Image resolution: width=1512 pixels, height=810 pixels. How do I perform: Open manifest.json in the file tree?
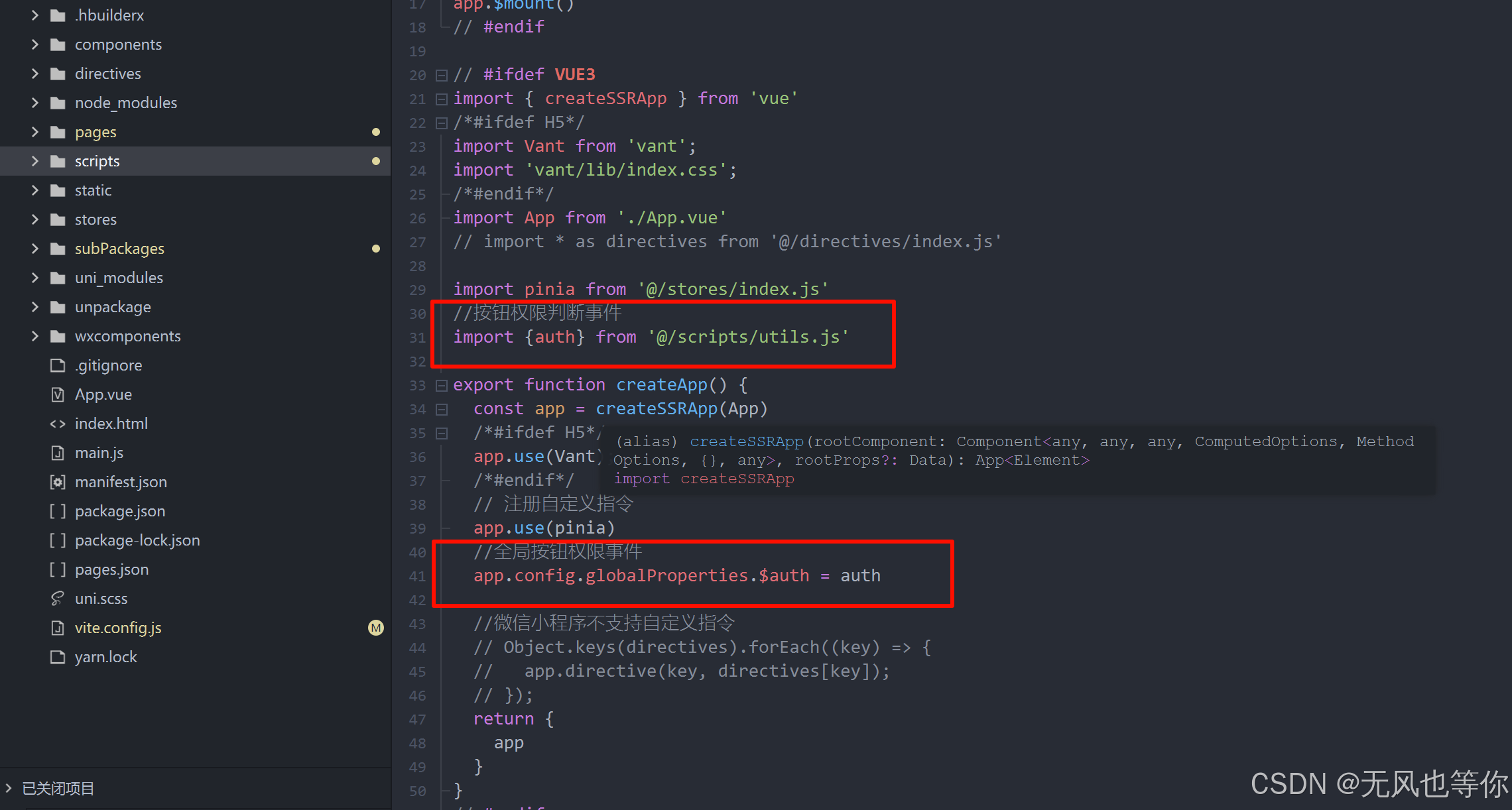pyautogui.click(x=121, y=482)
